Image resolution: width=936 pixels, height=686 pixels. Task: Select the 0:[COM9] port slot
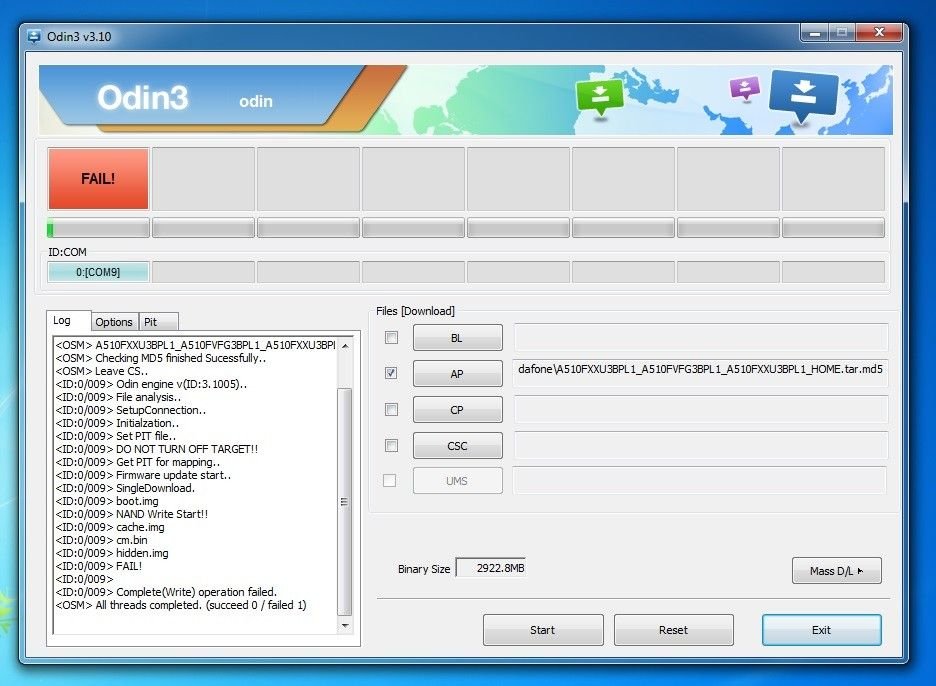pyautogui.click(x=98, y=272)
